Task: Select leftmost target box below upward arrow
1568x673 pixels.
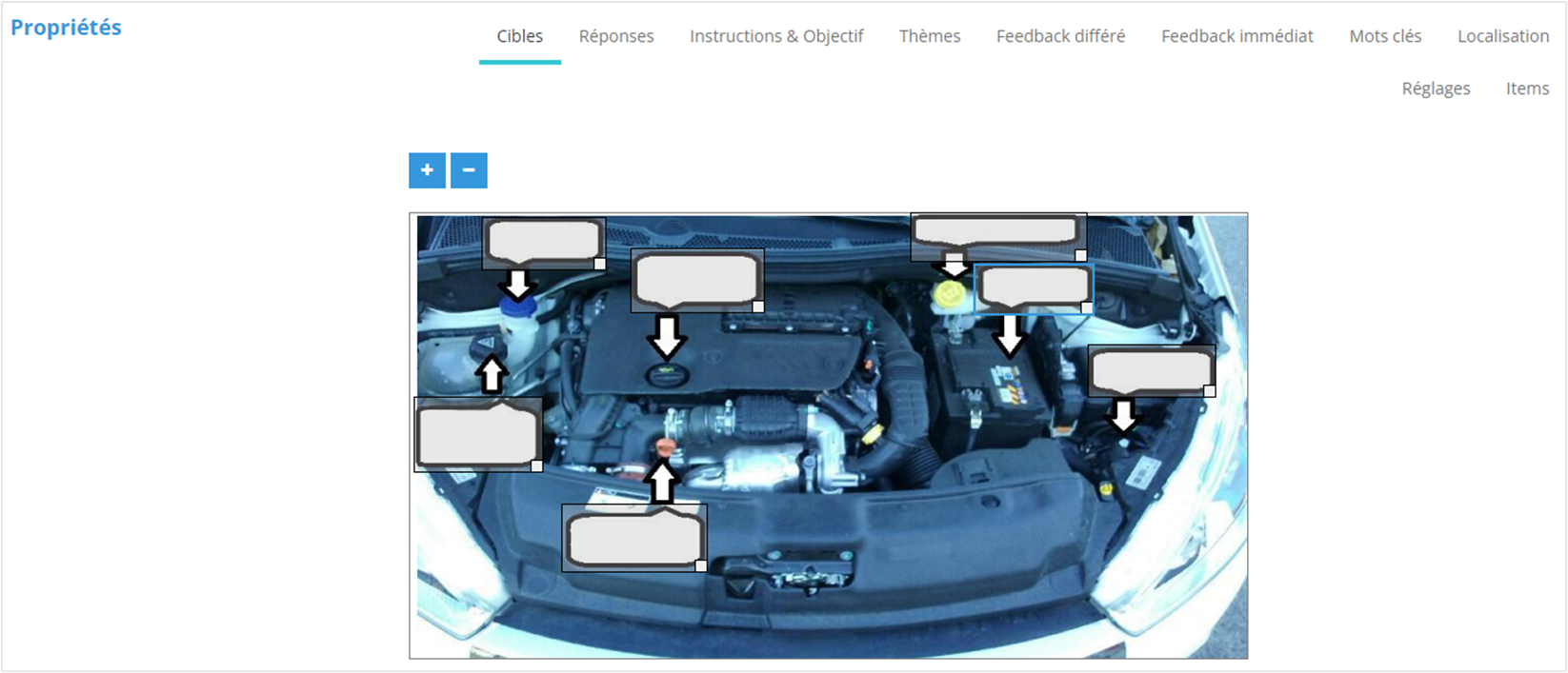Action: (x=478, y=435)
